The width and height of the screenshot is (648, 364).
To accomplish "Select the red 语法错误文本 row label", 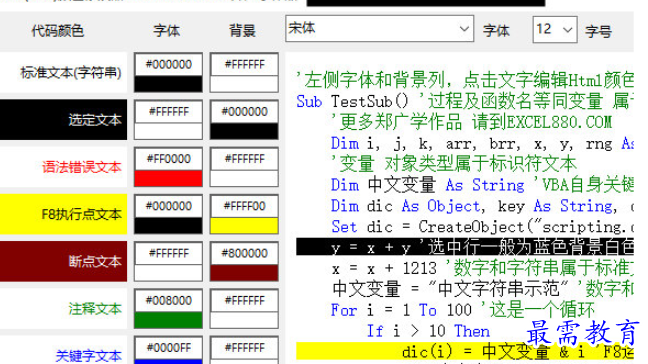I will click(63, 167).
